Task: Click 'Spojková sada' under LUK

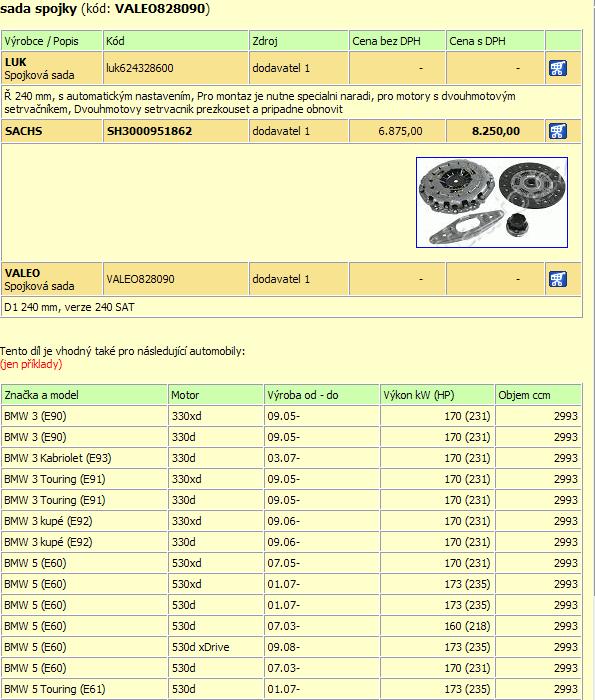Action: (39, 75)
